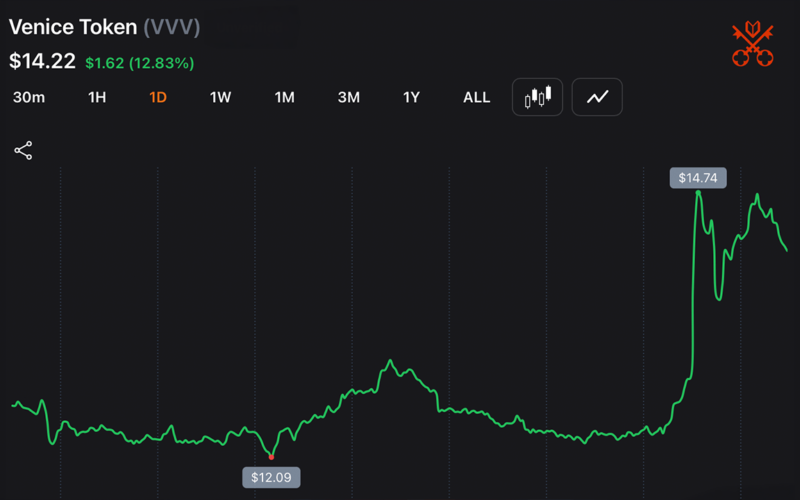Select the 1H time range
800x500 pixels.
click(97, 97)
